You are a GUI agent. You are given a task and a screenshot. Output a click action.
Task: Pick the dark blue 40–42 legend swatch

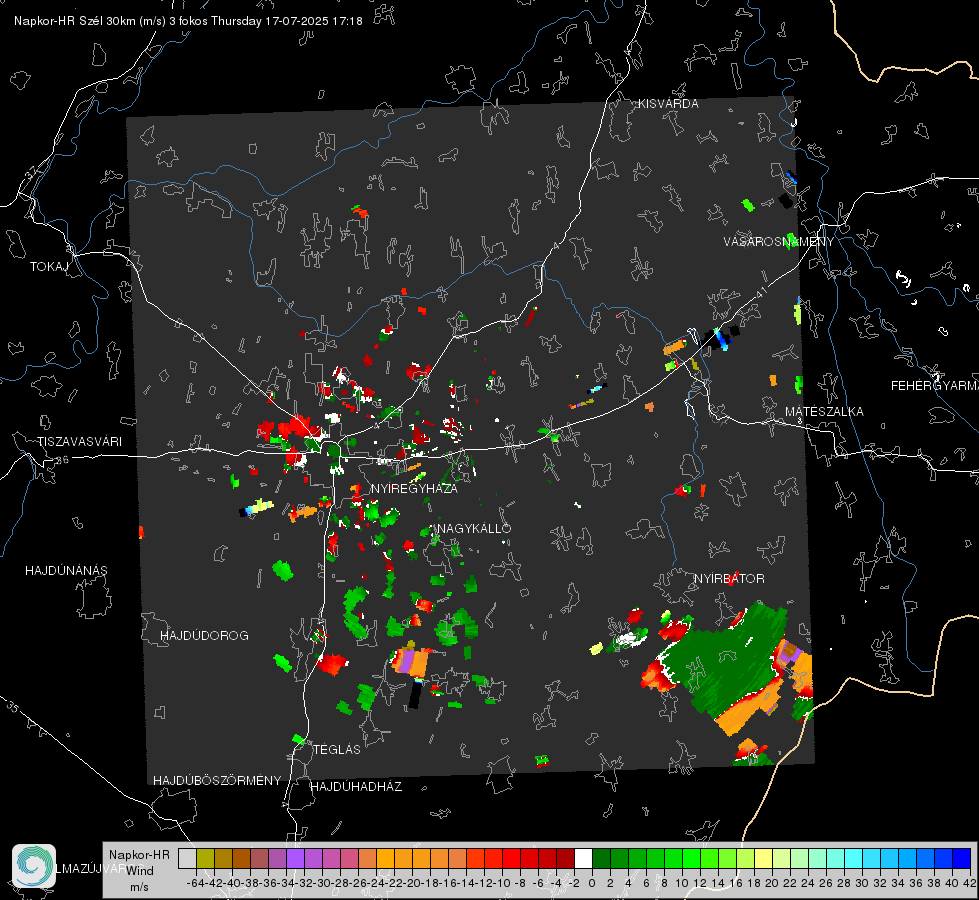coord(962,858)
